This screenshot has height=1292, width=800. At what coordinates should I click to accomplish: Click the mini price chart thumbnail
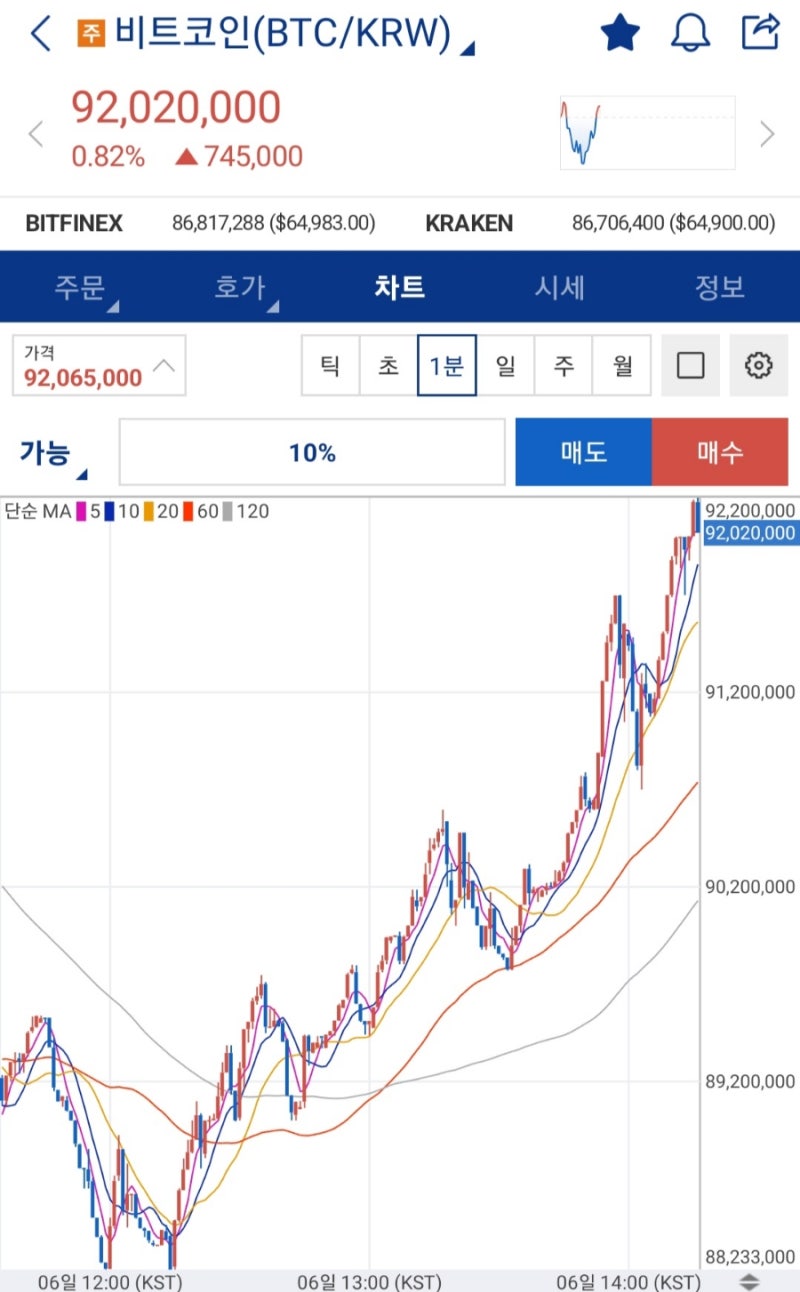(646, 131)
